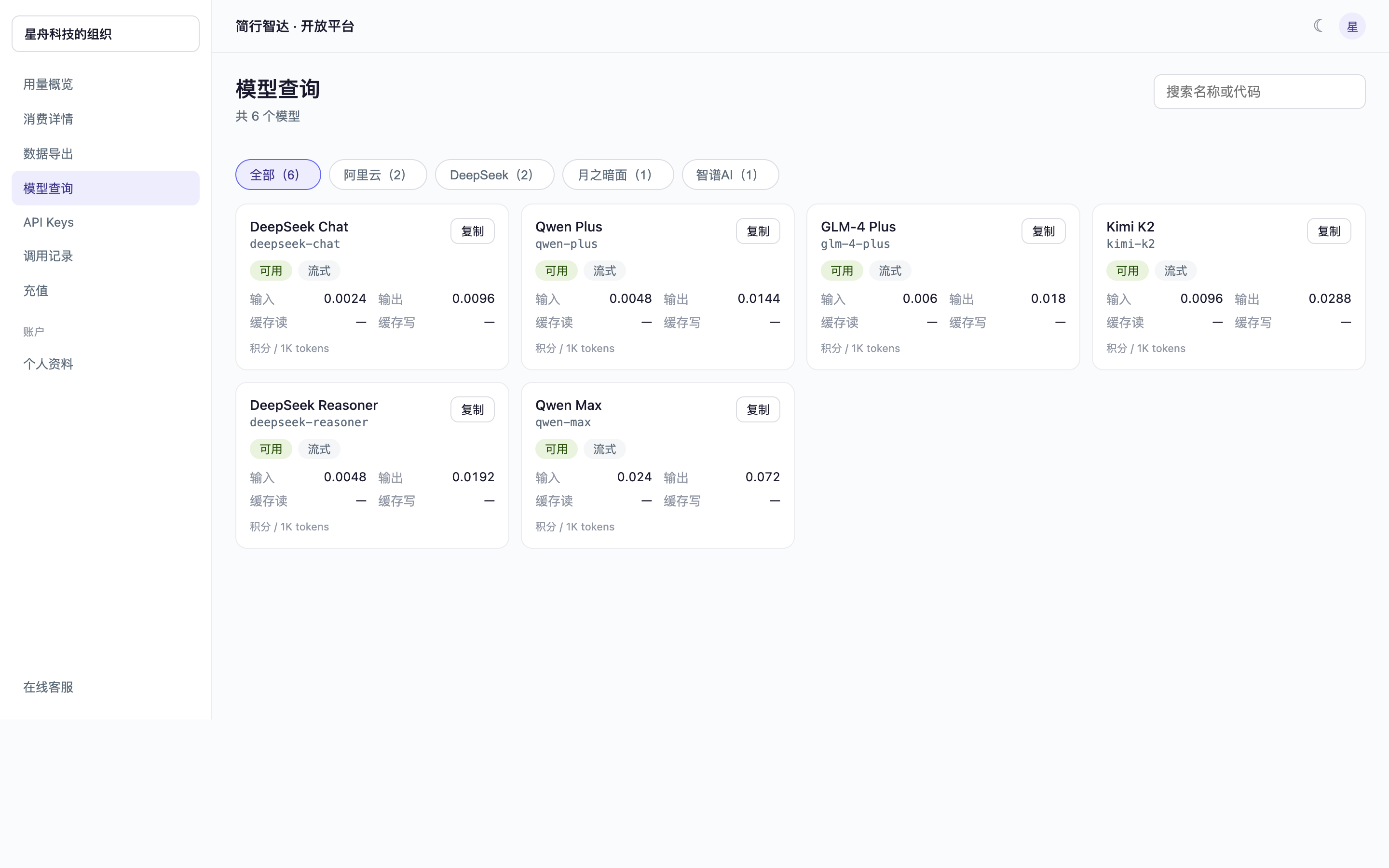Go to 充值 page
This screenshot has height=868, width=1389.
pos(106,290)
